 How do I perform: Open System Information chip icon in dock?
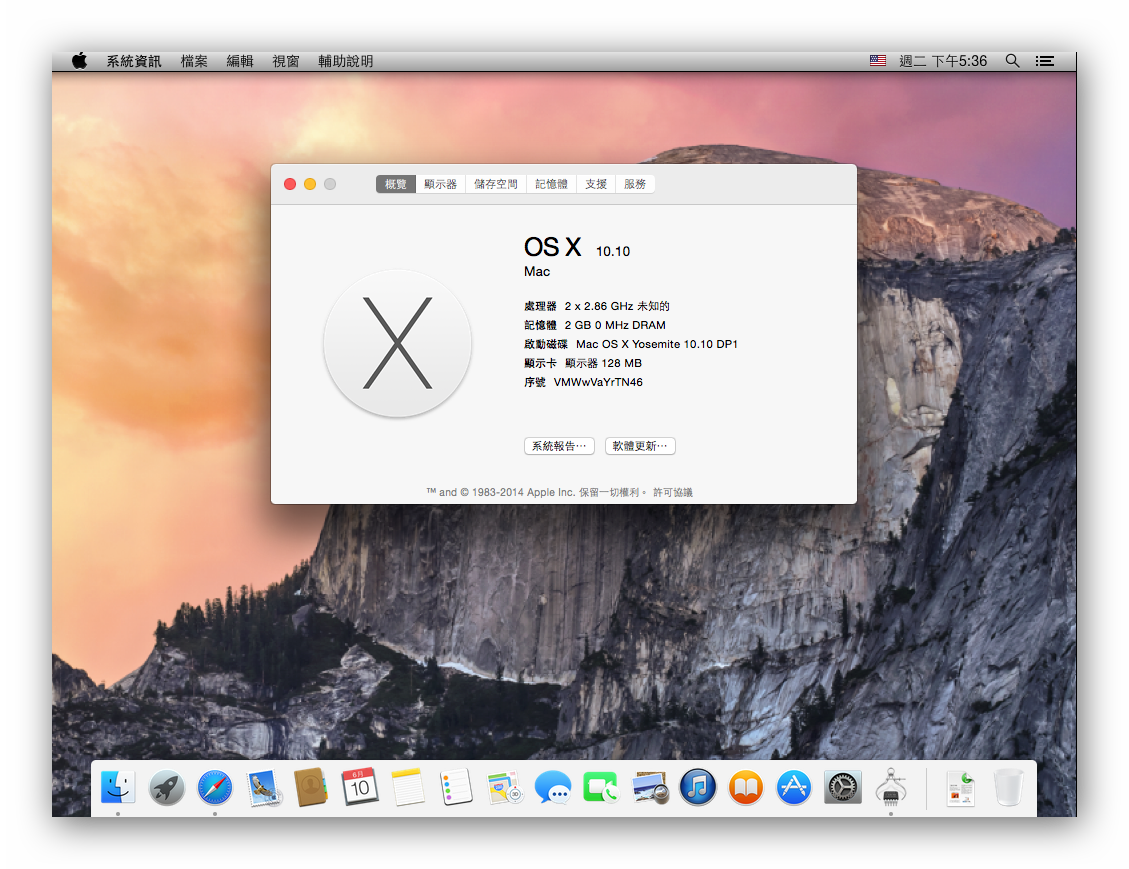pyautogui.click(x=891, y=787)
